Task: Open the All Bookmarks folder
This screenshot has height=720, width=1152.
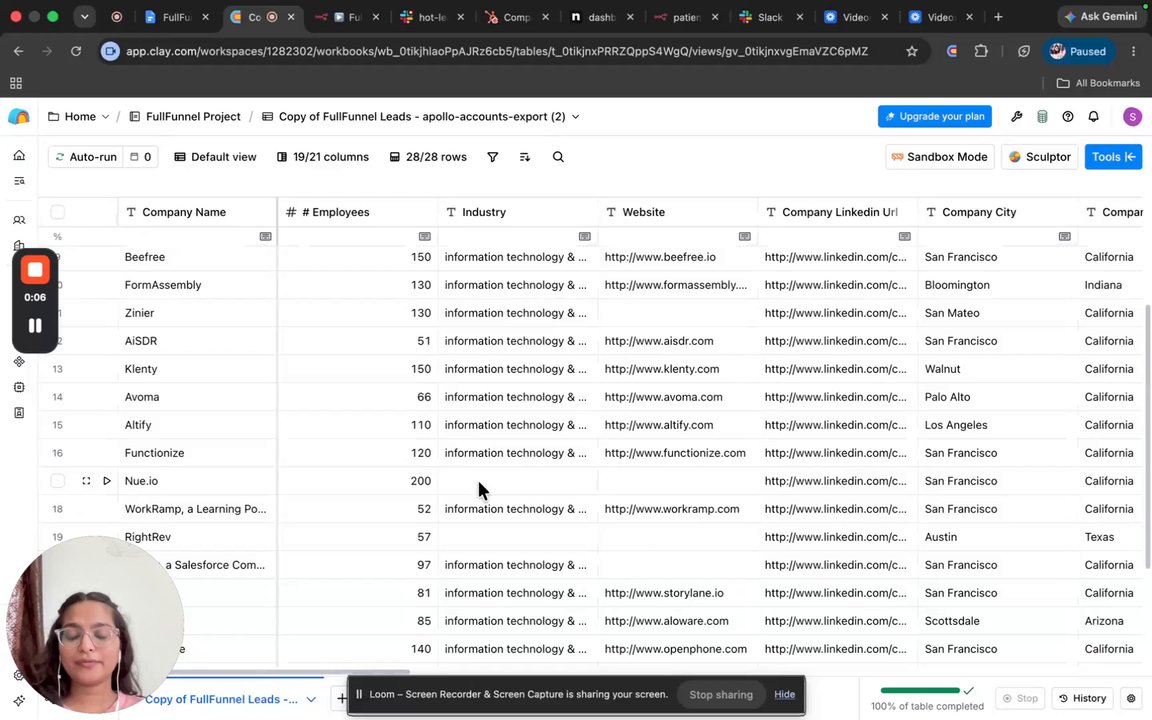Action: pos(1098,83)
